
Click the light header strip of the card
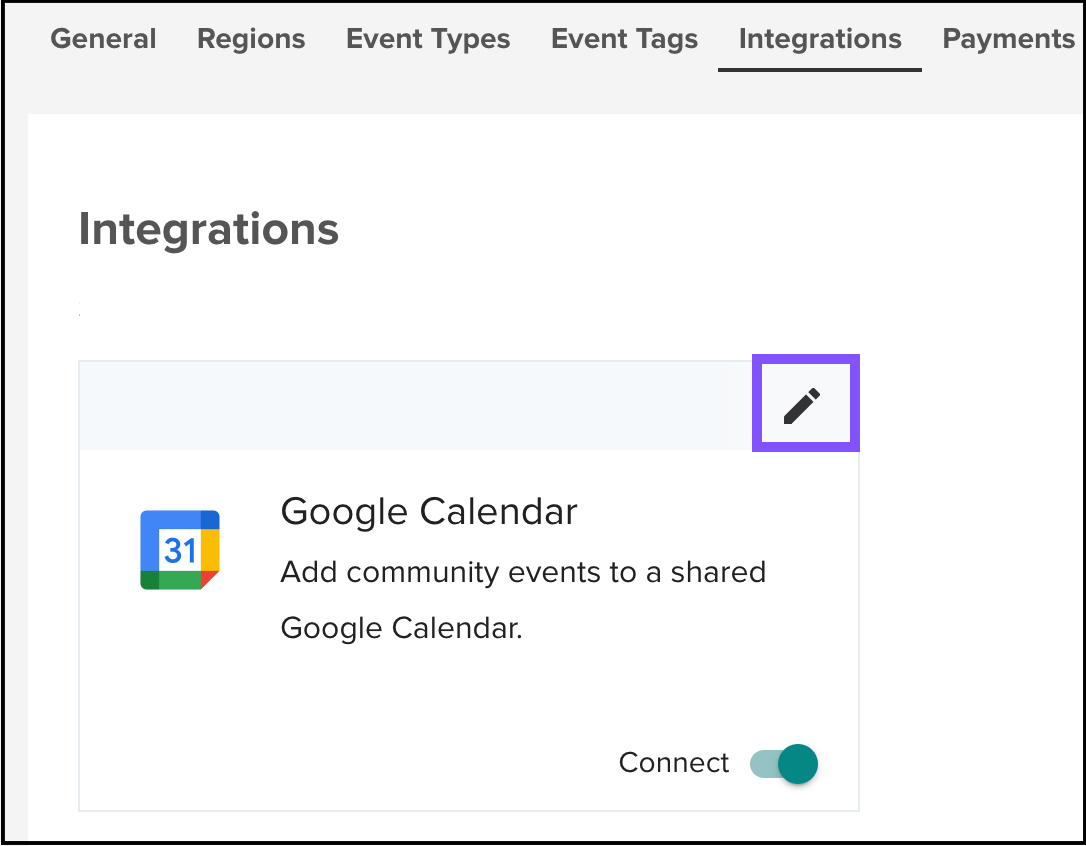[400, 406]
